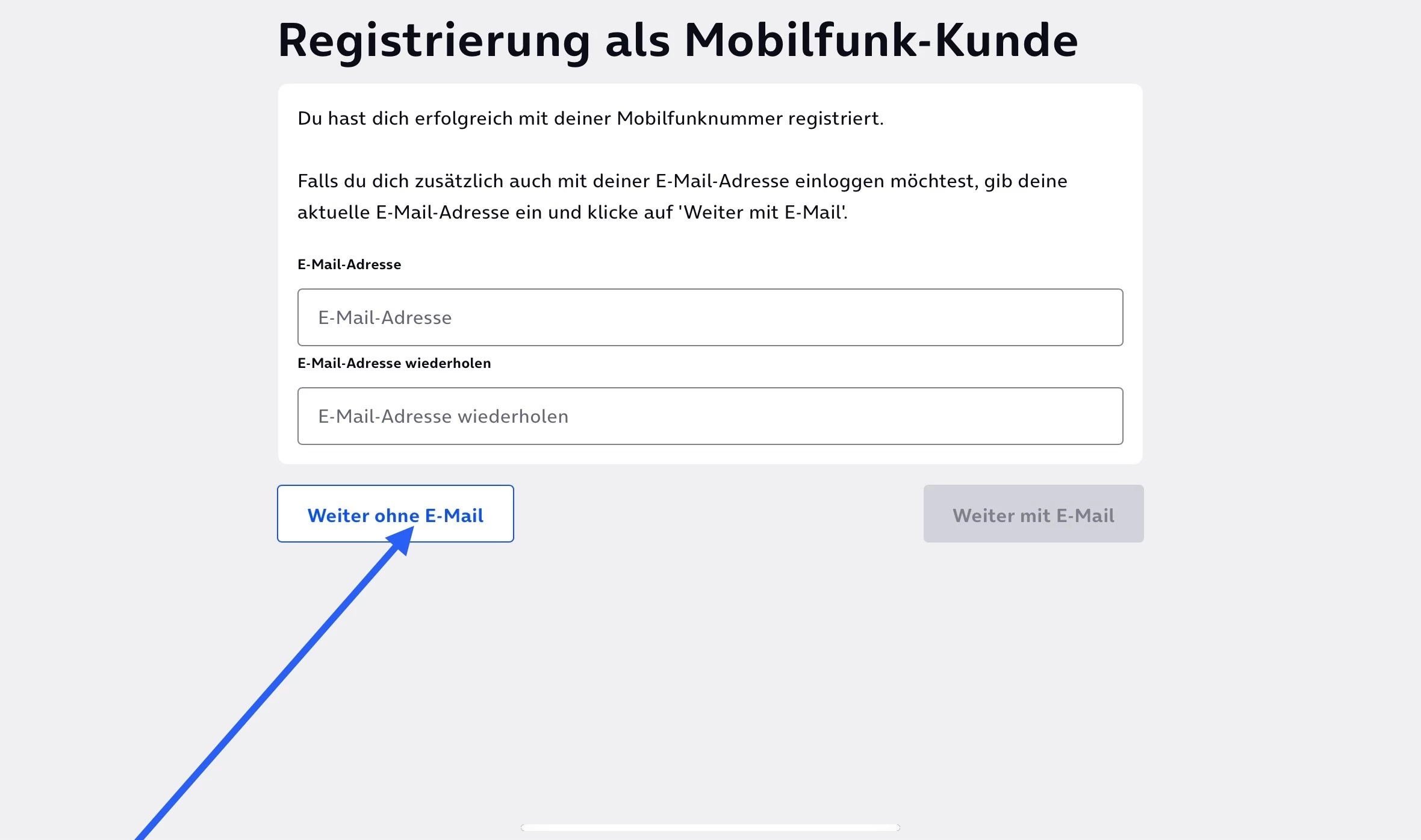Image resolution: width=1421 pixels, height=840 pixels.
Task: Click the E-Mail-Adresse wiederholen input field
Action: 710,416
